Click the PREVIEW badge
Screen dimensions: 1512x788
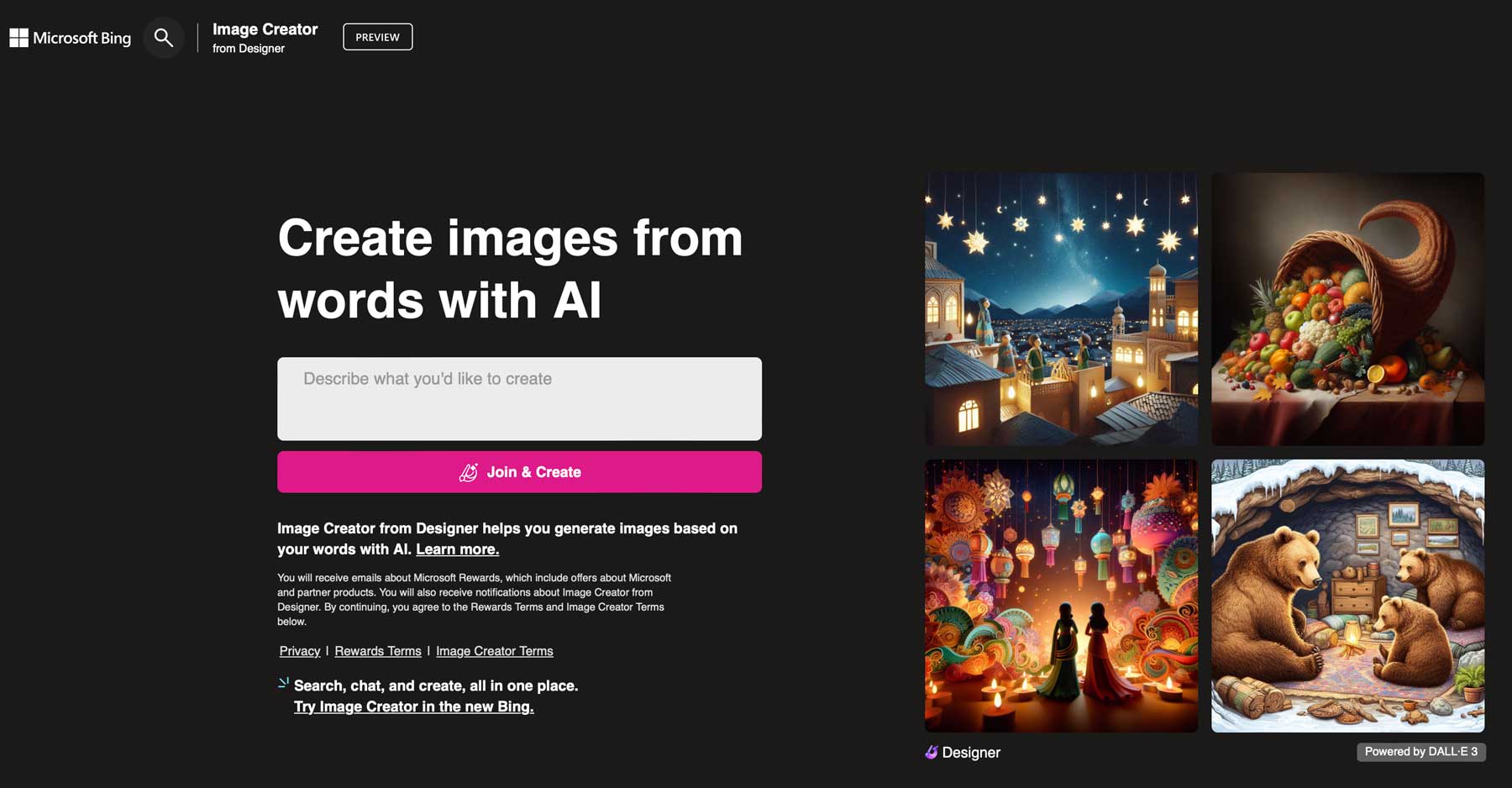point(377,37)
